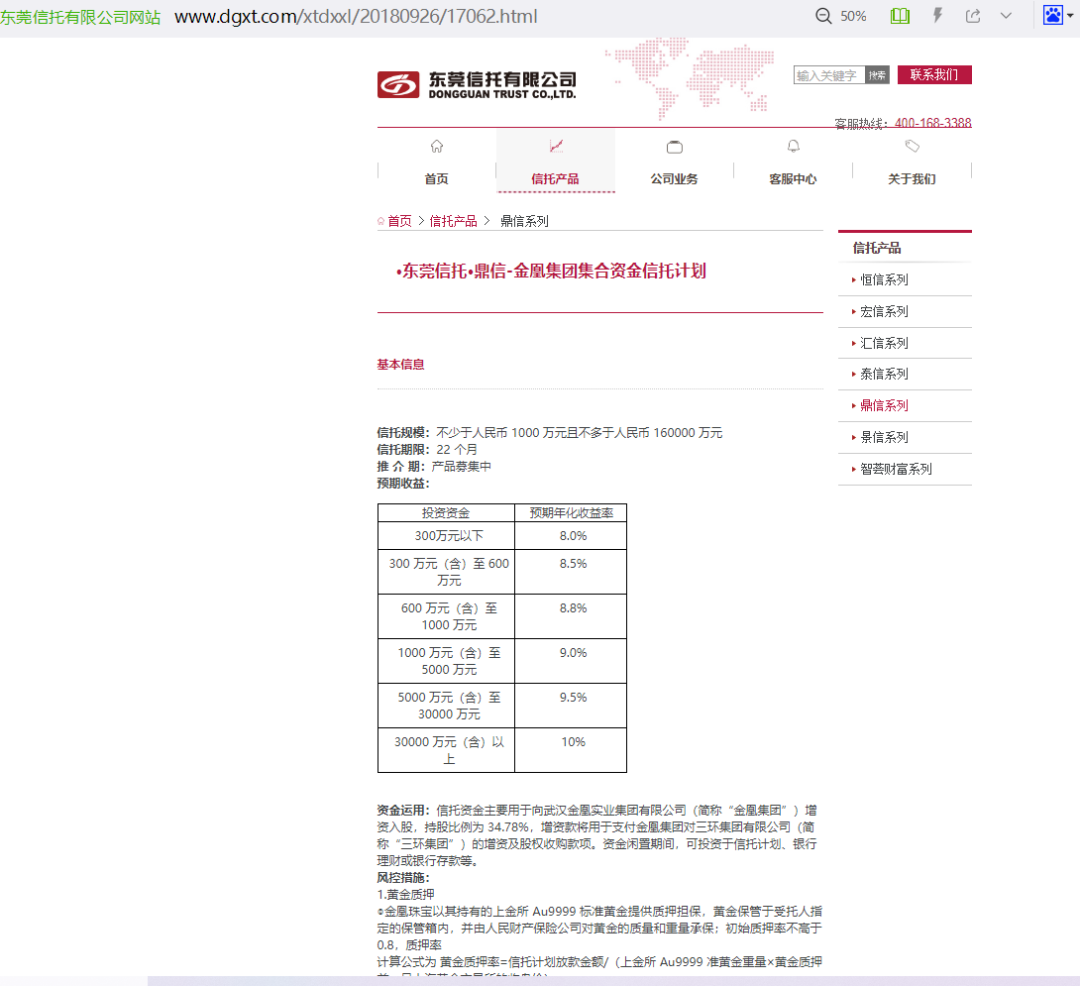The height and width of the screenshot is (986, 1080).
Task: Open the 客服中心 navigation tab
Action: tap(793, 179)
